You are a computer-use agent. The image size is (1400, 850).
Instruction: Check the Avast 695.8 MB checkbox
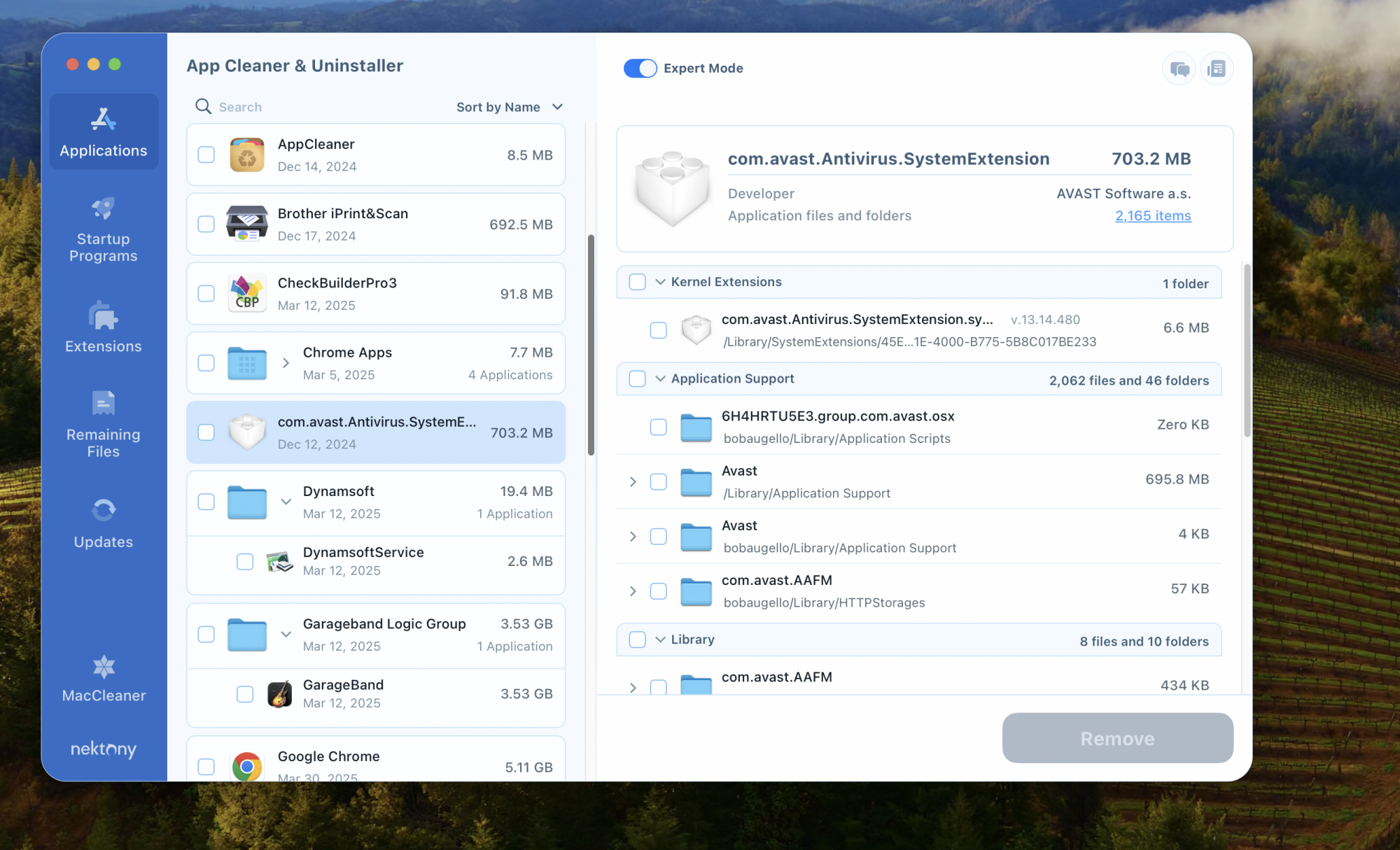(658, 482)
